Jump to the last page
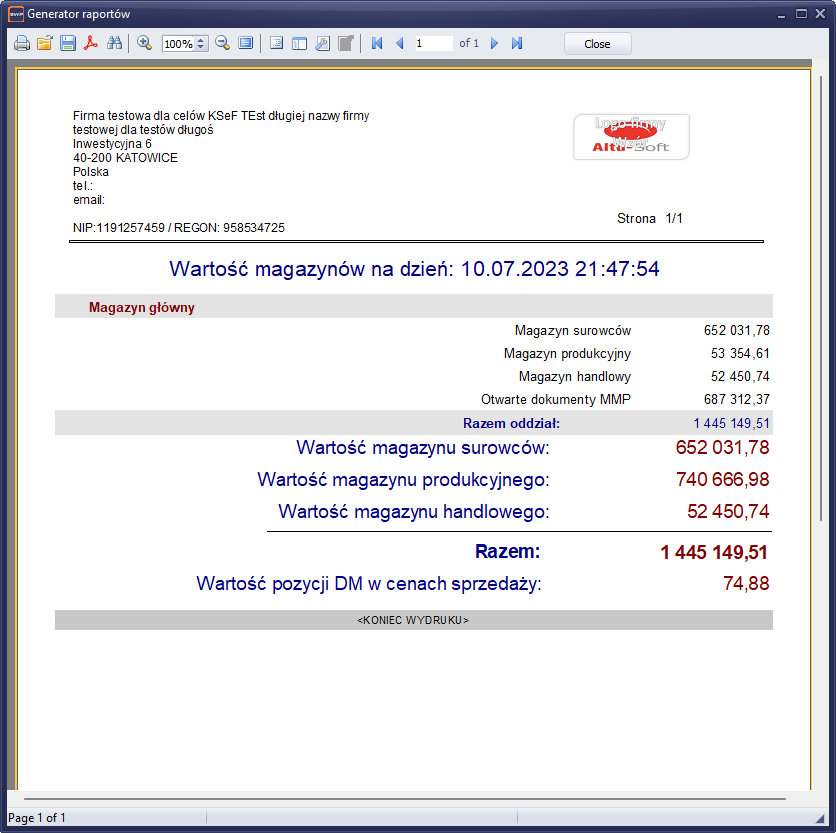Image resolution: width=836 pixels, height=833 pixels. 517,44
